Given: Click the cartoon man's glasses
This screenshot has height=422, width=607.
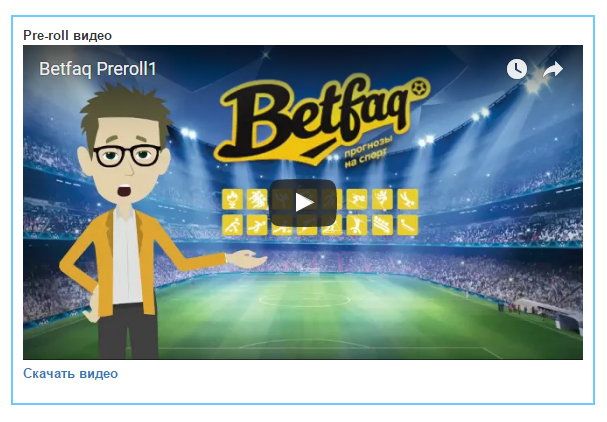Looking at the screenshot, I should tap(127, 156).
